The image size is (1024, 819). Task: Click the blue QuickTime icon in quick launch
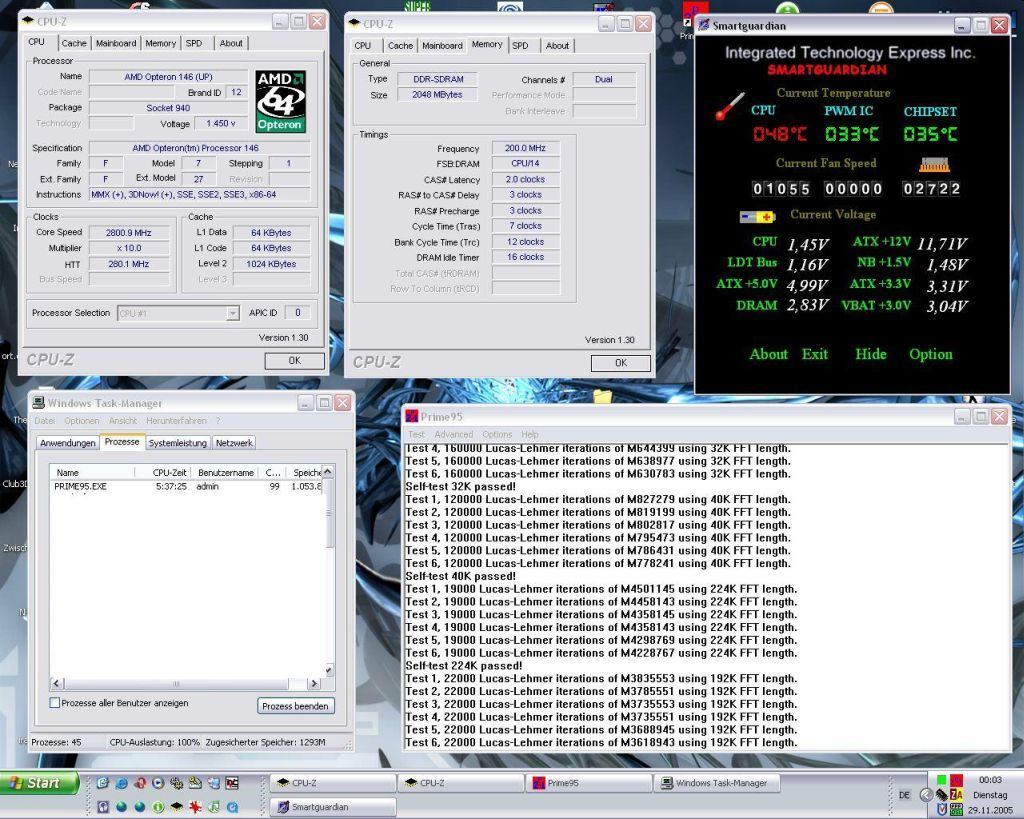point(232,807)
